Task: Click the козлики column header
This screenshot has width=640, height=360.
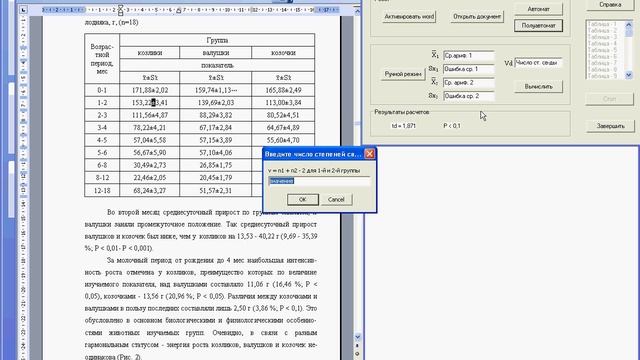Action: [x=150, y=53]
